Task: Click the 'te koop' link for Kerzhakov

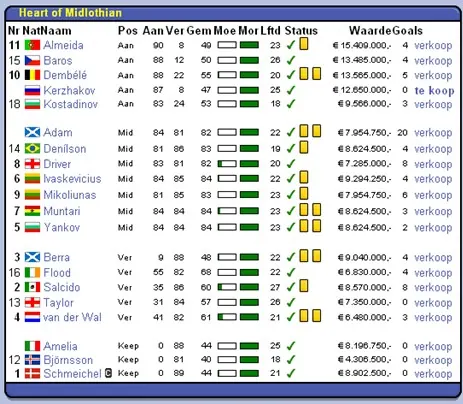Action: point(434,90)
